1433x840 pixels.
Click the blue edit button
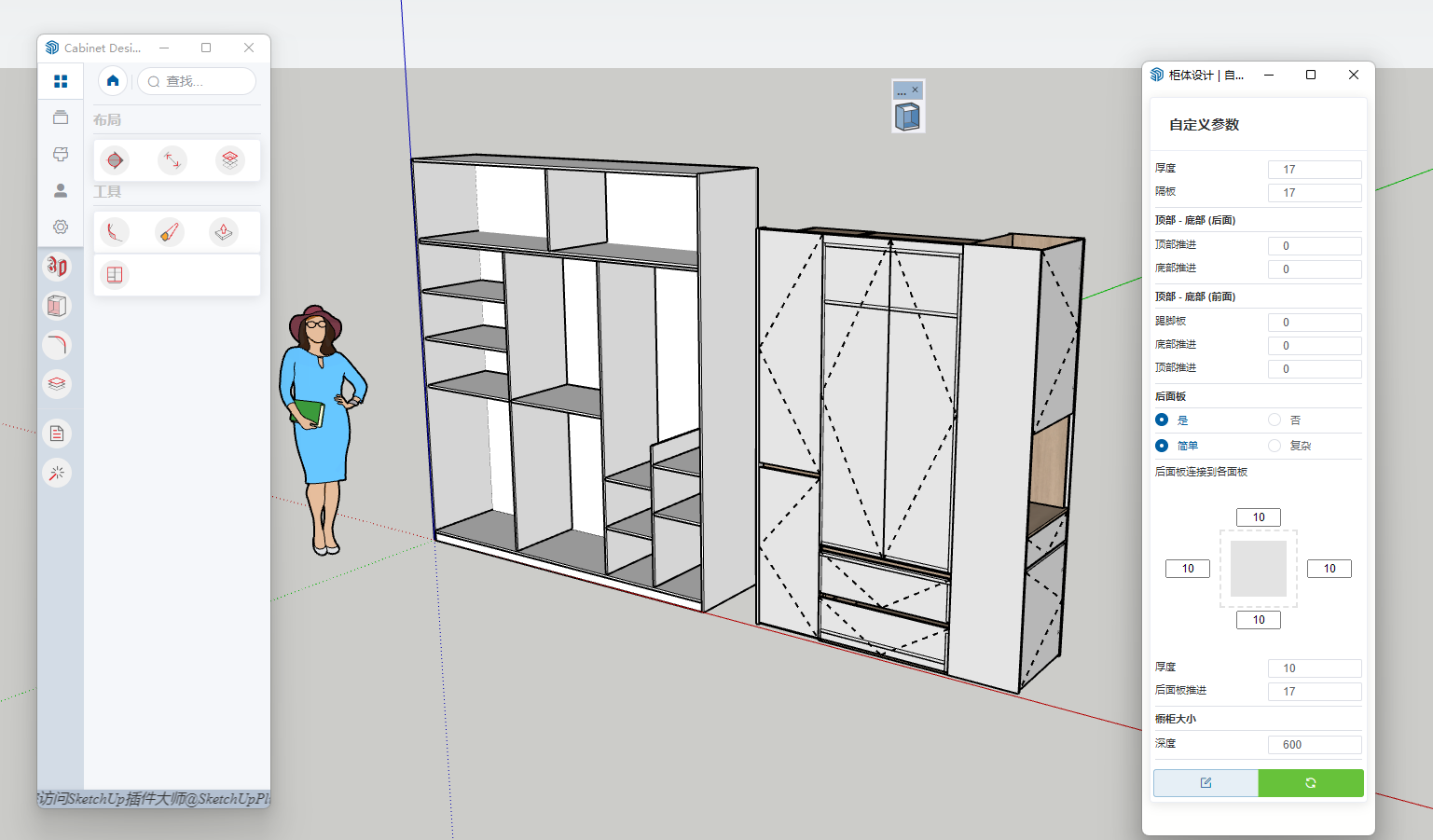[1206, 783]
